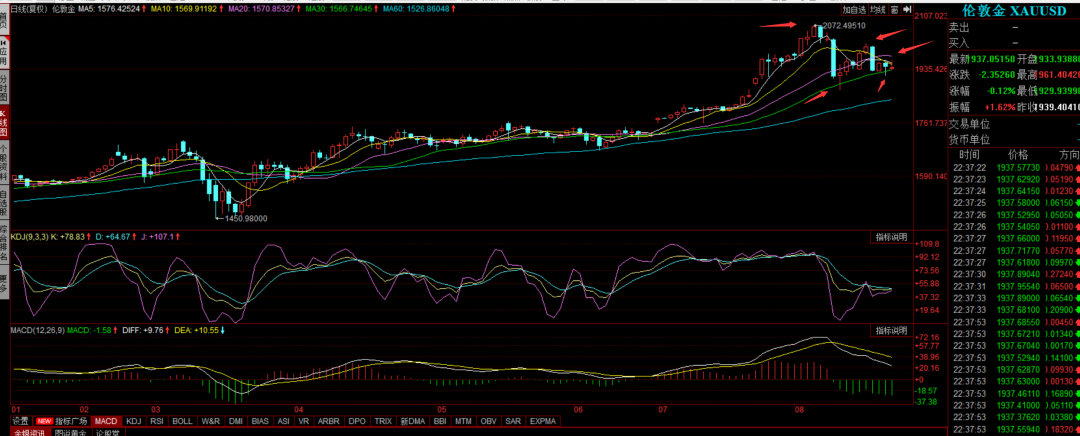Toggle the 均线 moving average display
This screenshot has width=1080, height=436.
tap(877, 9)
